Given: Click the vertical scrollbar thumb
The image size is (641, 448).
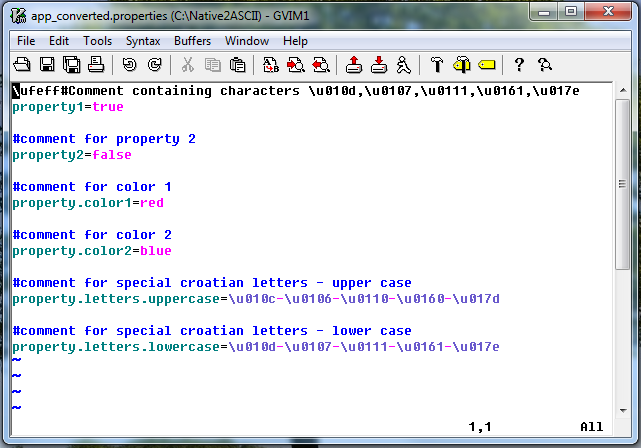Looking at the screenshot, I should click(x=622, y=184).
